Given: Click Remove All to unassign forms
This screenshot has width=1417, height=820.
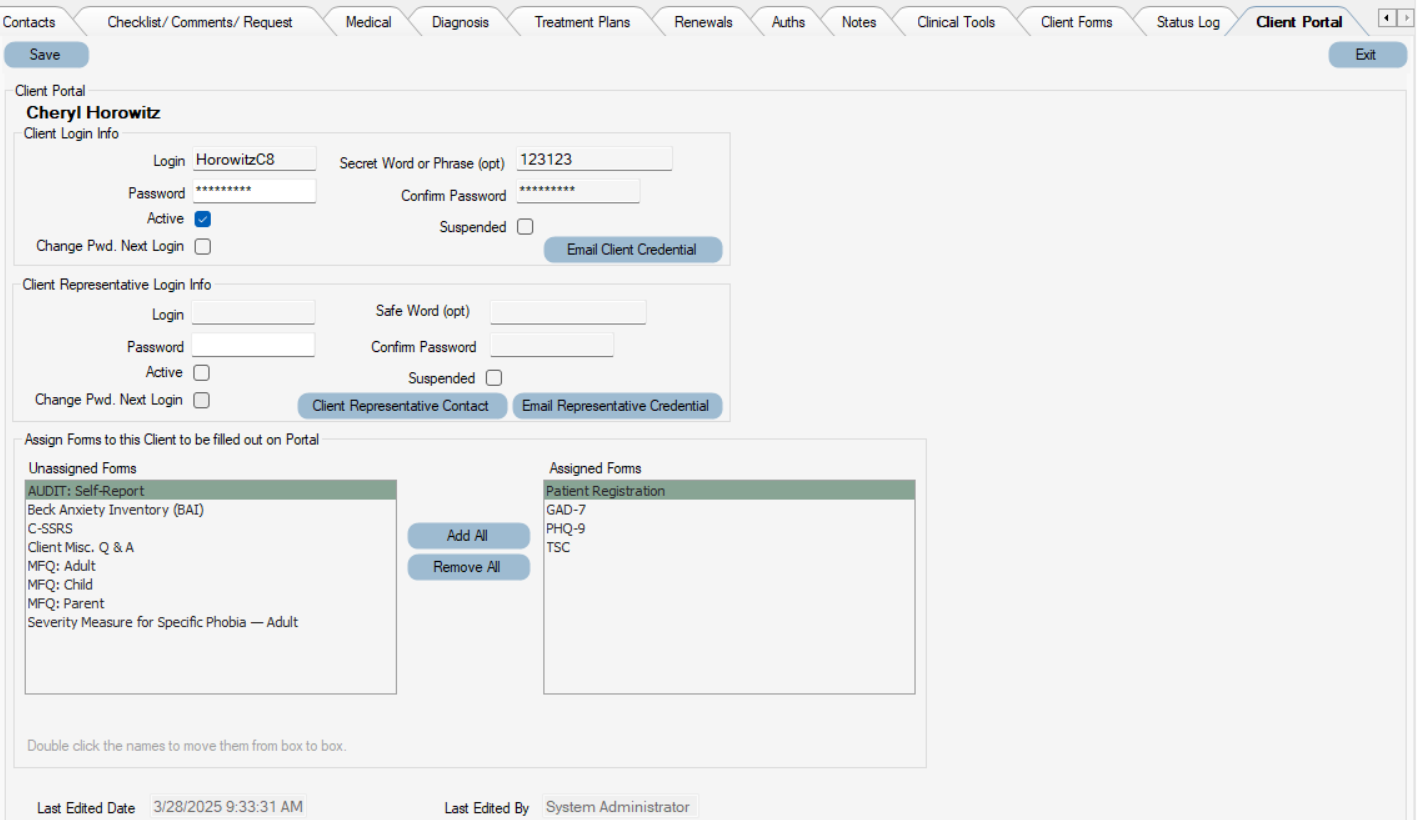Looking at the screenshot, I should click(468, 567).
